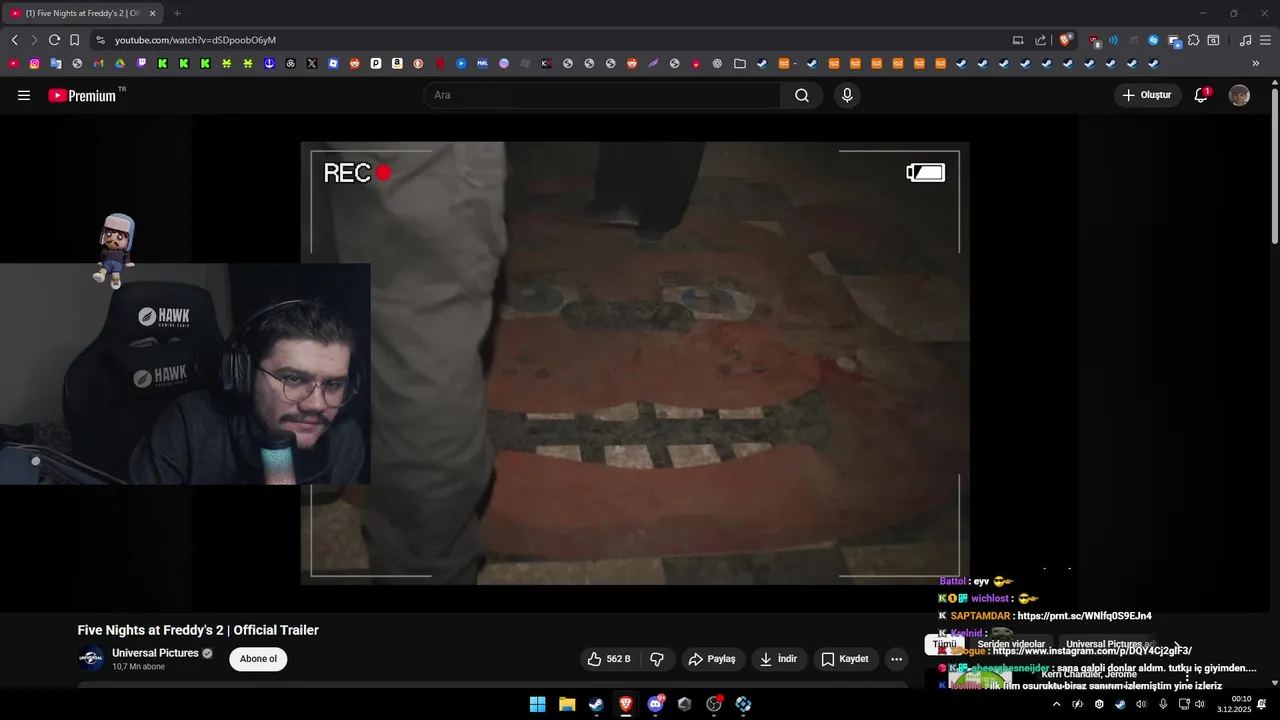
Task: Share the video via Paylaş
Action: pyautogui.click(x=711, y=659)
